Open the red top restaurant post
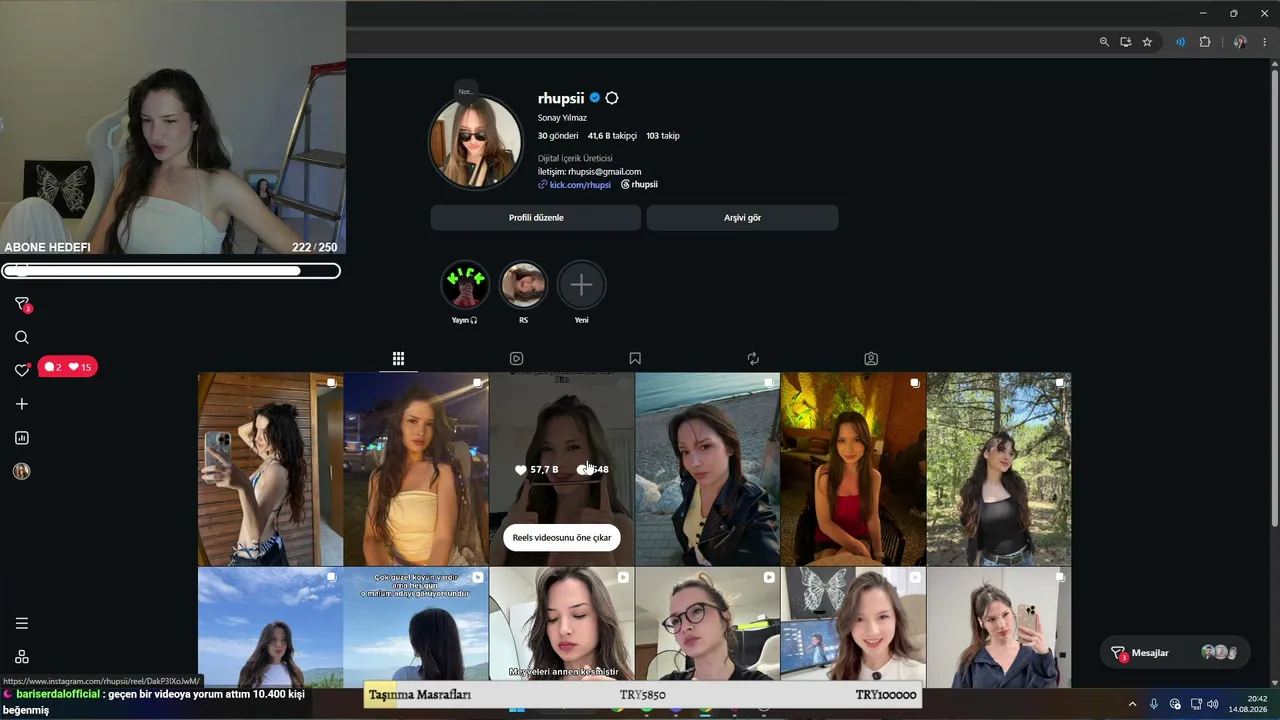 853,470
